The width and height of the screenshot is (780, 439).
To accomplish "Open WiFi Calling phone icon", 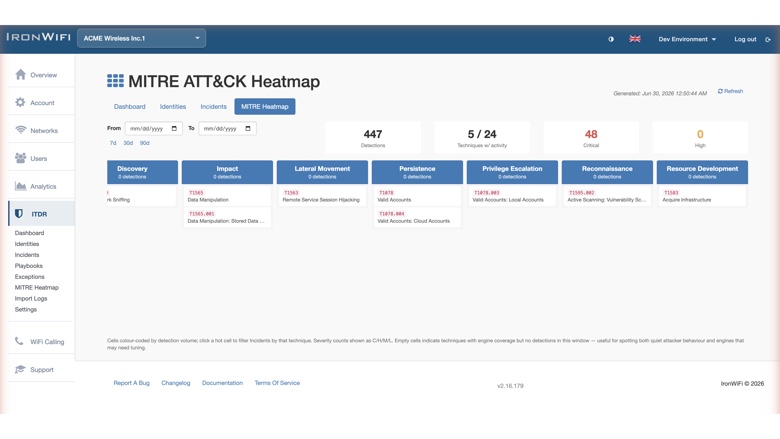I will 19,342.
